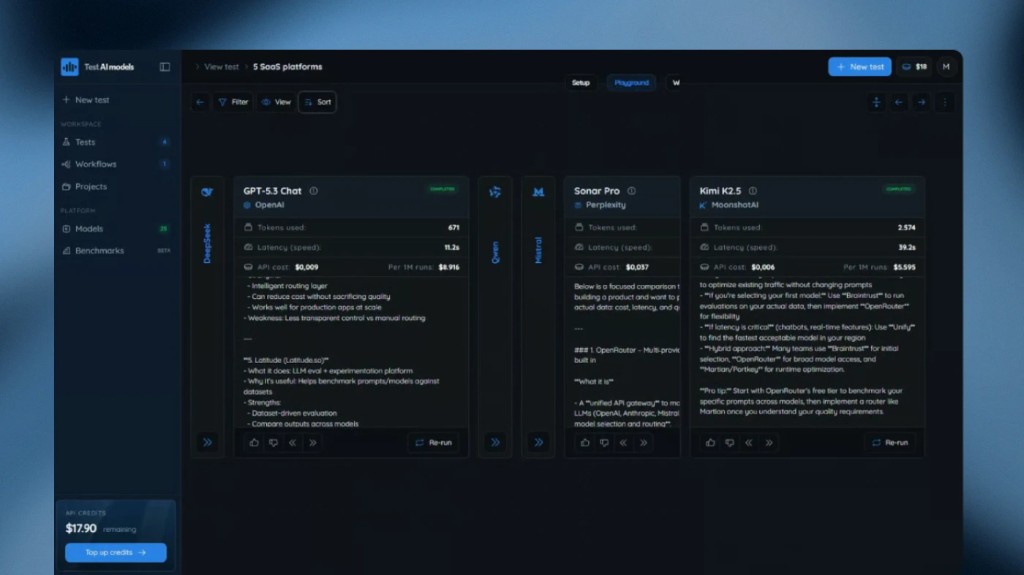
Task: Go to View test breadcrumb
Action: 221,67
